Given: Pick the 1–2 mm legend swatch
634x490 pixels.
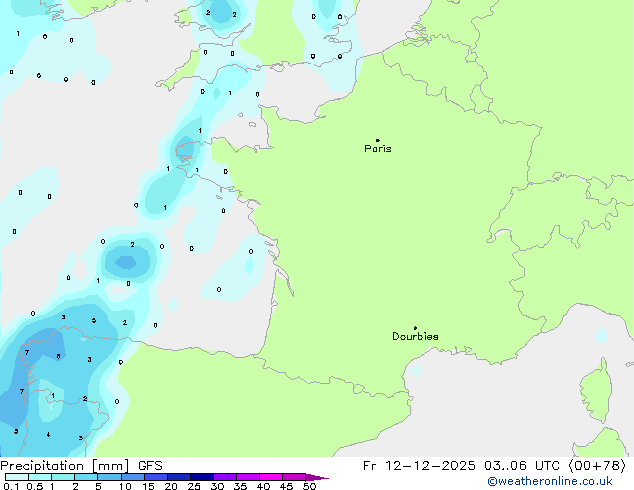Looking at the screenshot, I should coord(63,477).
